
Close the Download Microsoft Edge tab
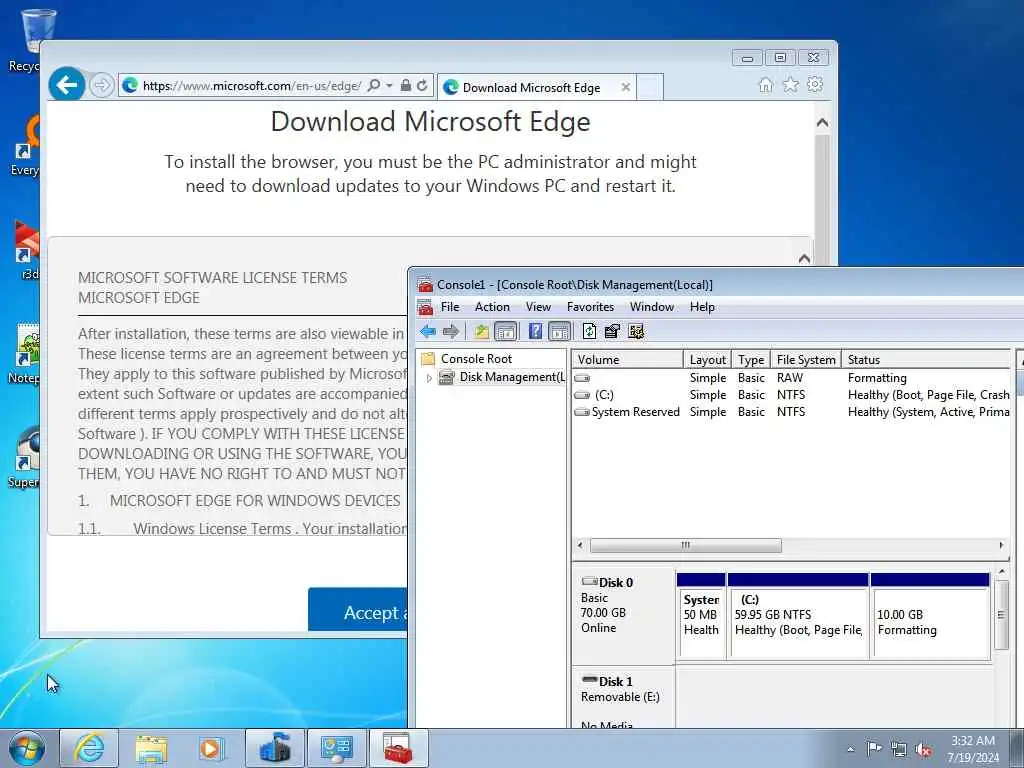pos(626,87)
